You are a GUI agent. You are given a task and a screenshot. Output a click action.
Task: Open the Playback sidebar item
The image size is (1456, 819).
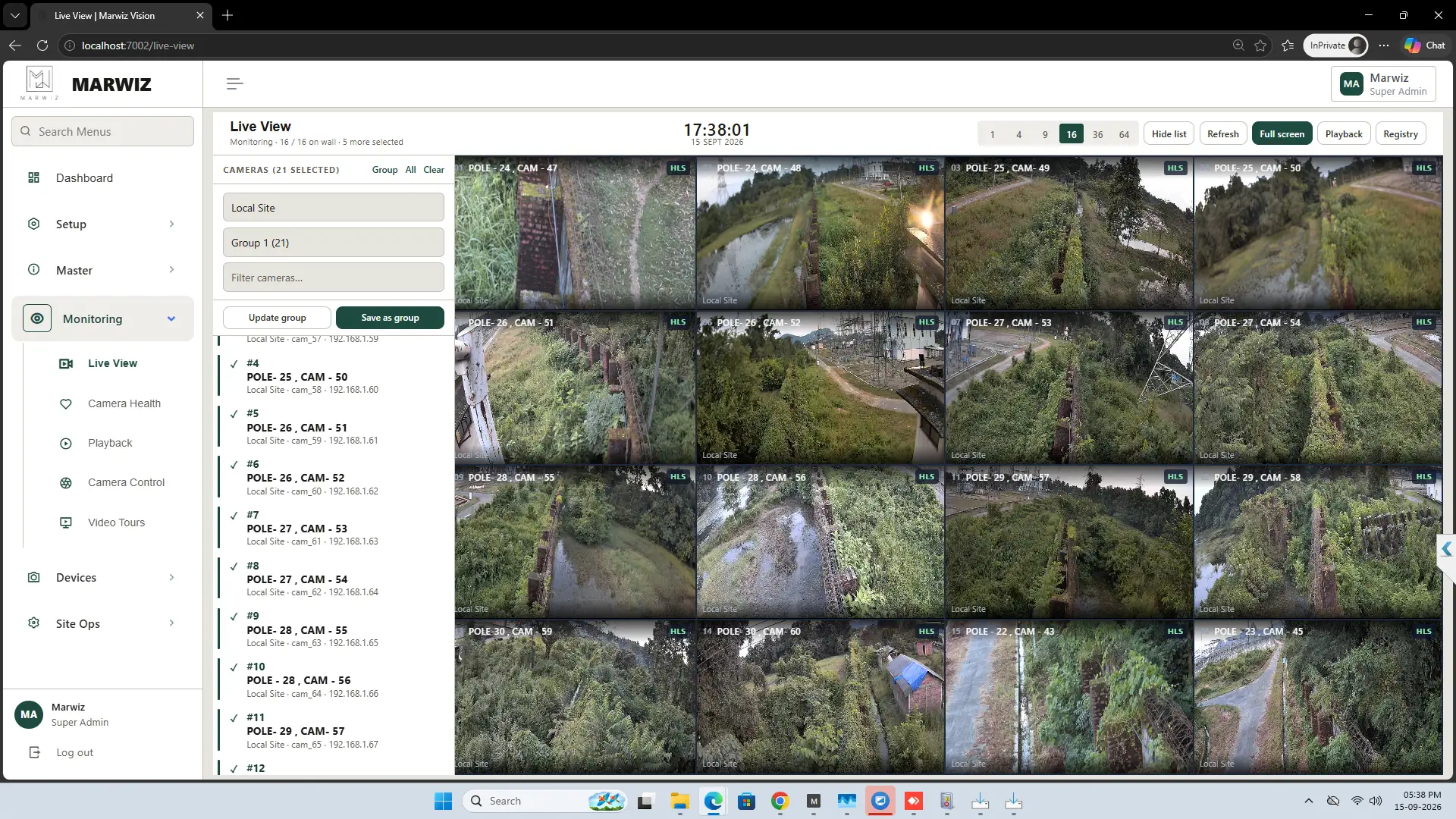(x=108, y=443)
